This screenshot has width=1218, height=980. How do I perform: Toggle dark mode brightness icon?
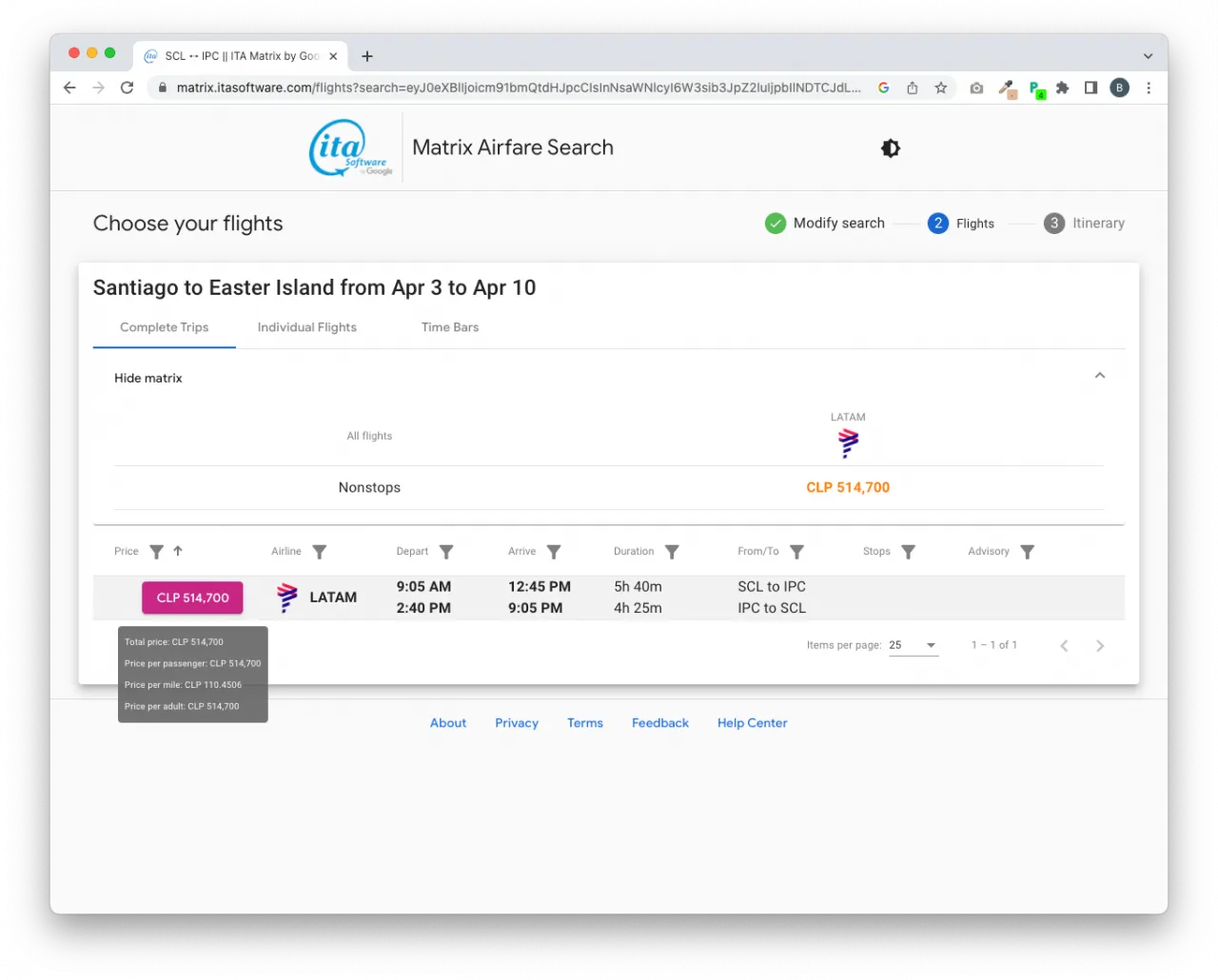point(890,148)
